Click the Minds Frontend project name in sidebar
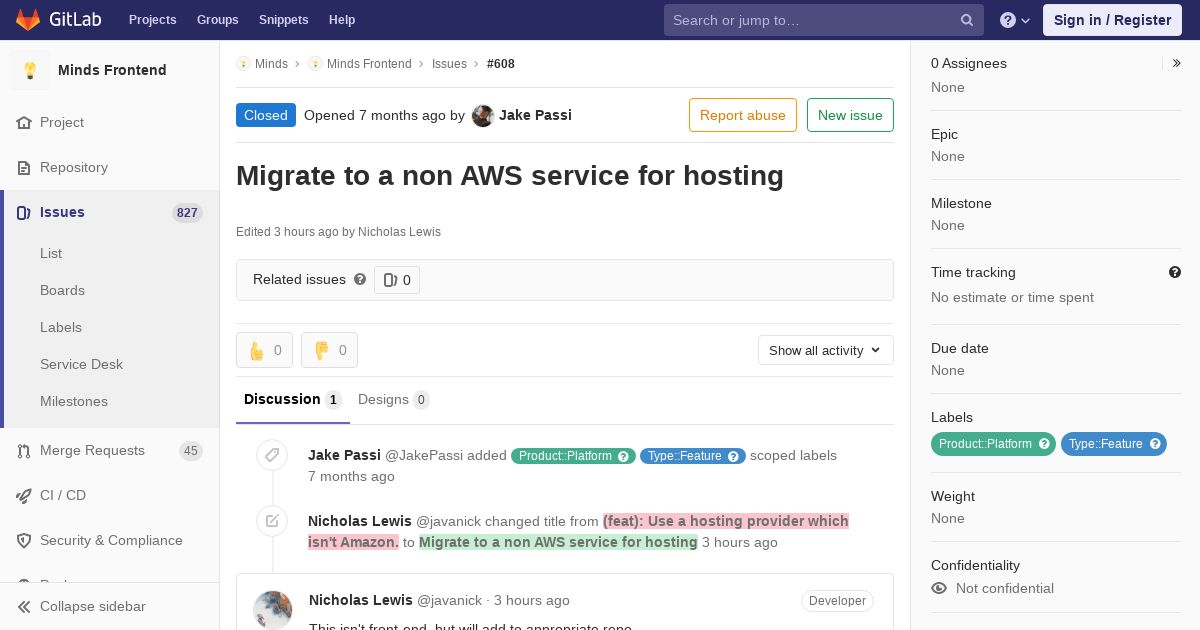This screenshot has height=630, width=1200. click(112, 70)
